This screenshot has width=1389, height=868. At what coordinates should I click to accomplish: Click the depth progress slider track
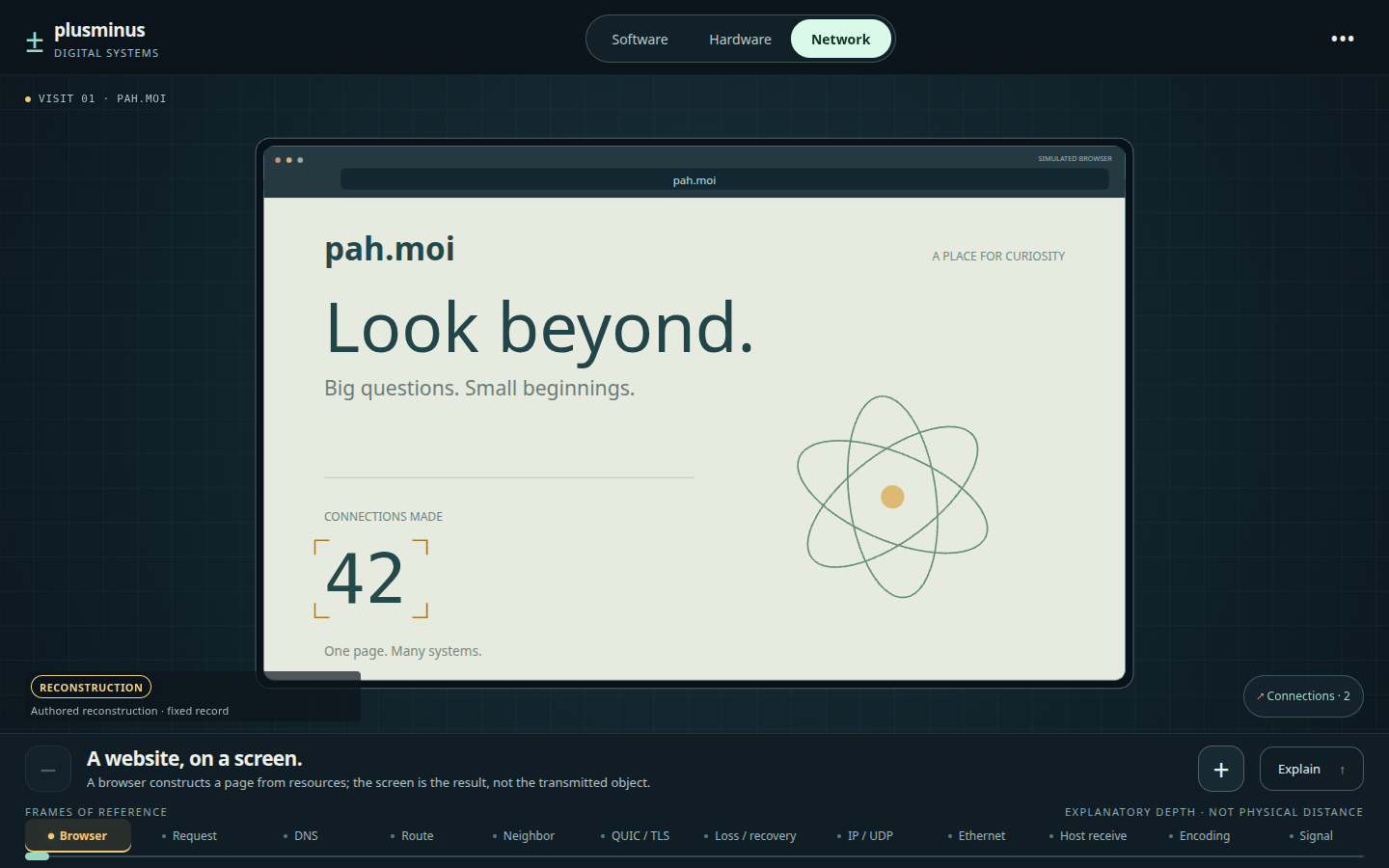pyautogui.click(x=694, y=856)
